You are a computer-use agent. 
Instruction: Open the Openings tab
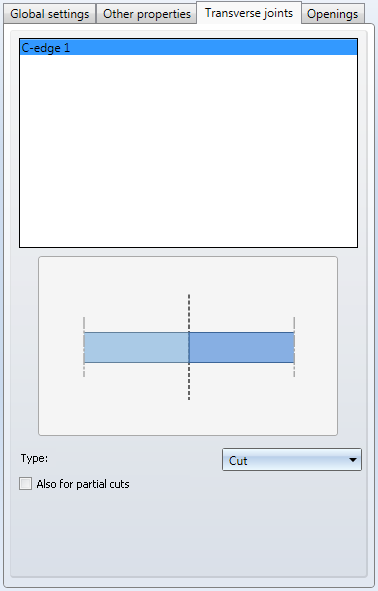333,14
